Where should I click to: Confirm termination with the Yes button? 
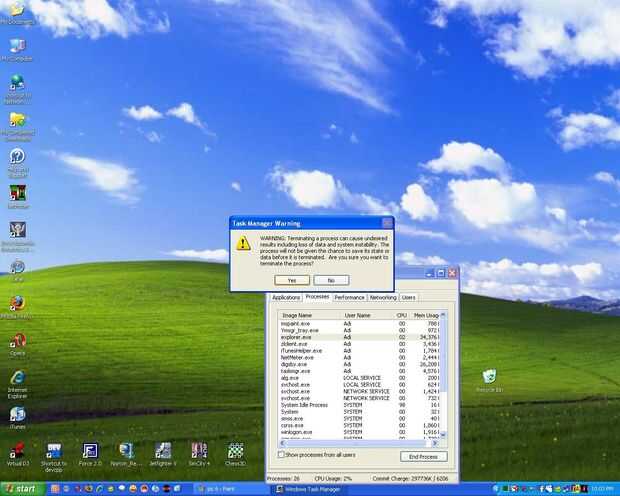[x=292, y=280]
